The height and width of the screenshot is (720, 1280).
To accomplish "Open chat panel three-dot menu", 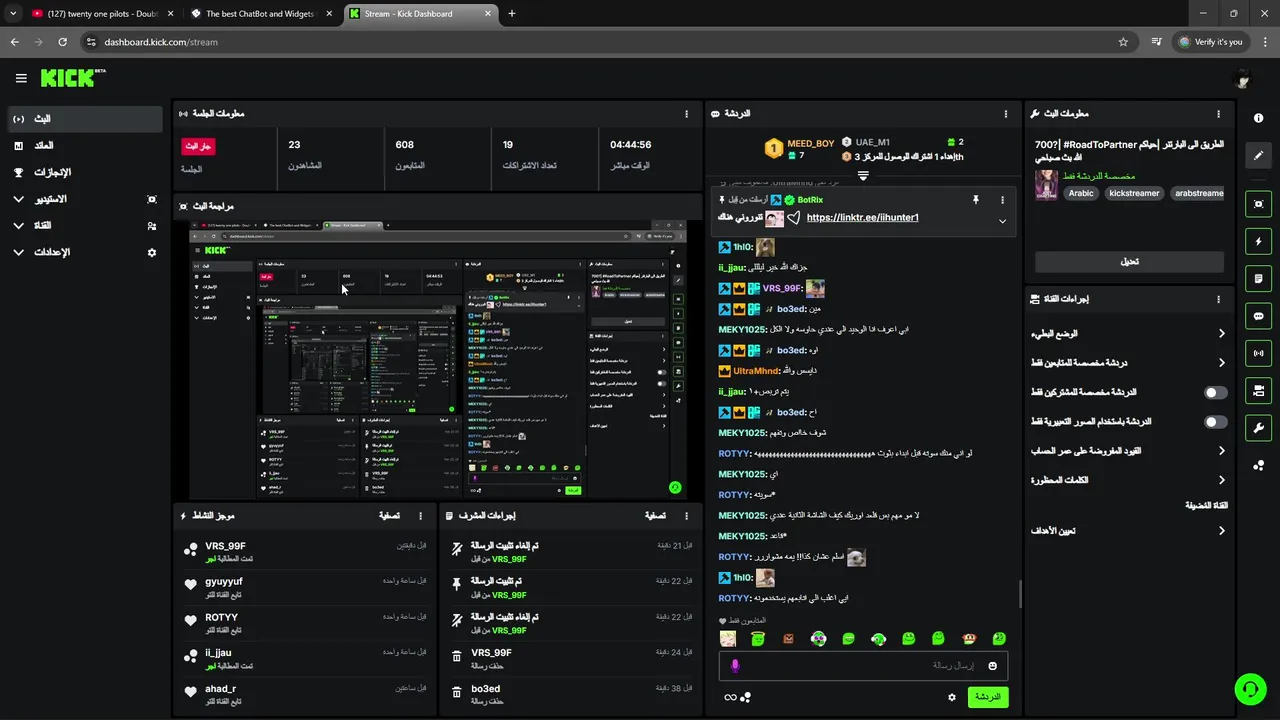I will coord(1006,114).
